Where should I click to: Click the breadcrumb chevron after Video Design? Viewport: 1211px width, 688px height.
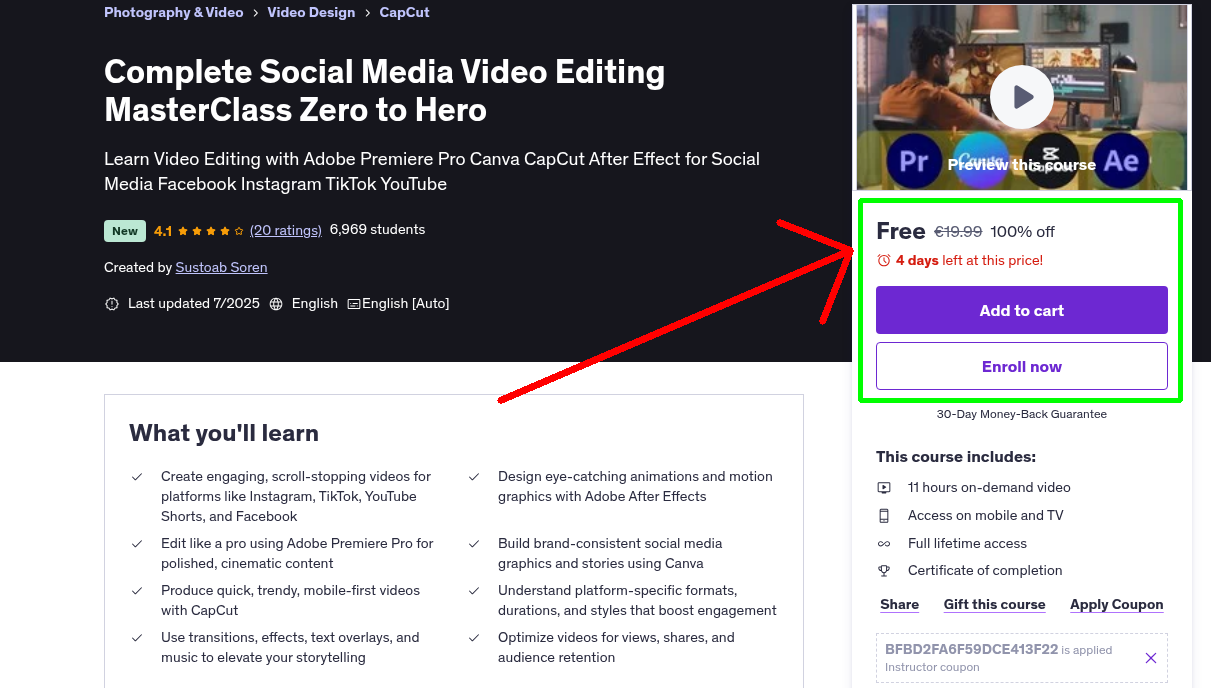[x=368, y=13]
